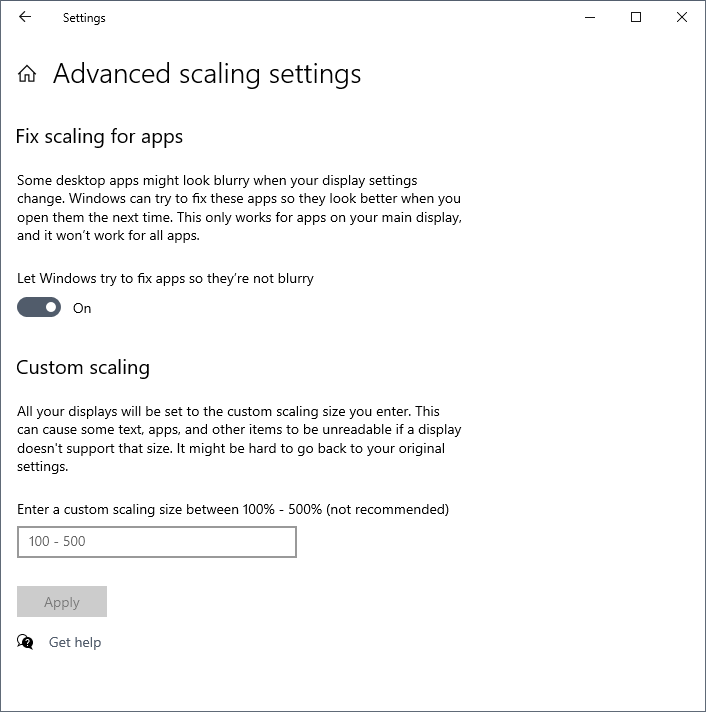This screenshot has width=706, height=712.
Task: Click the paragraph warning about unreadable displays
Action: tap(239, 439)
